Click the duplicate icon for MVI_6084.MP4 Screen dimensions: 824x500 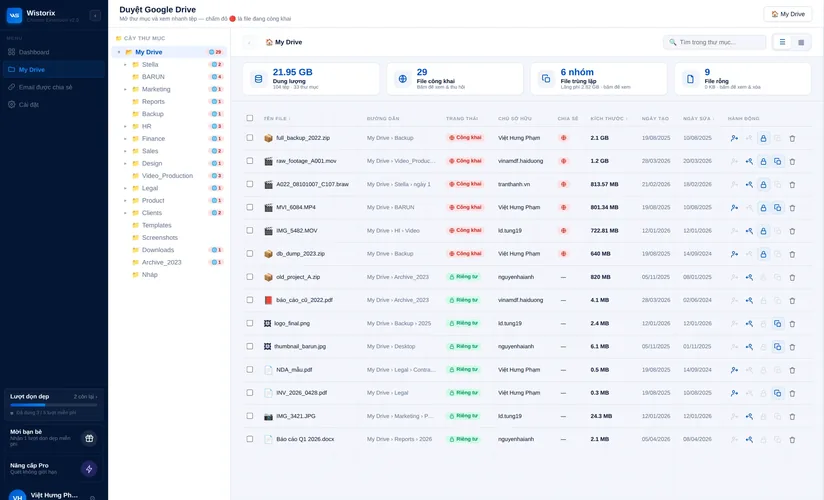tap(777, 208)
